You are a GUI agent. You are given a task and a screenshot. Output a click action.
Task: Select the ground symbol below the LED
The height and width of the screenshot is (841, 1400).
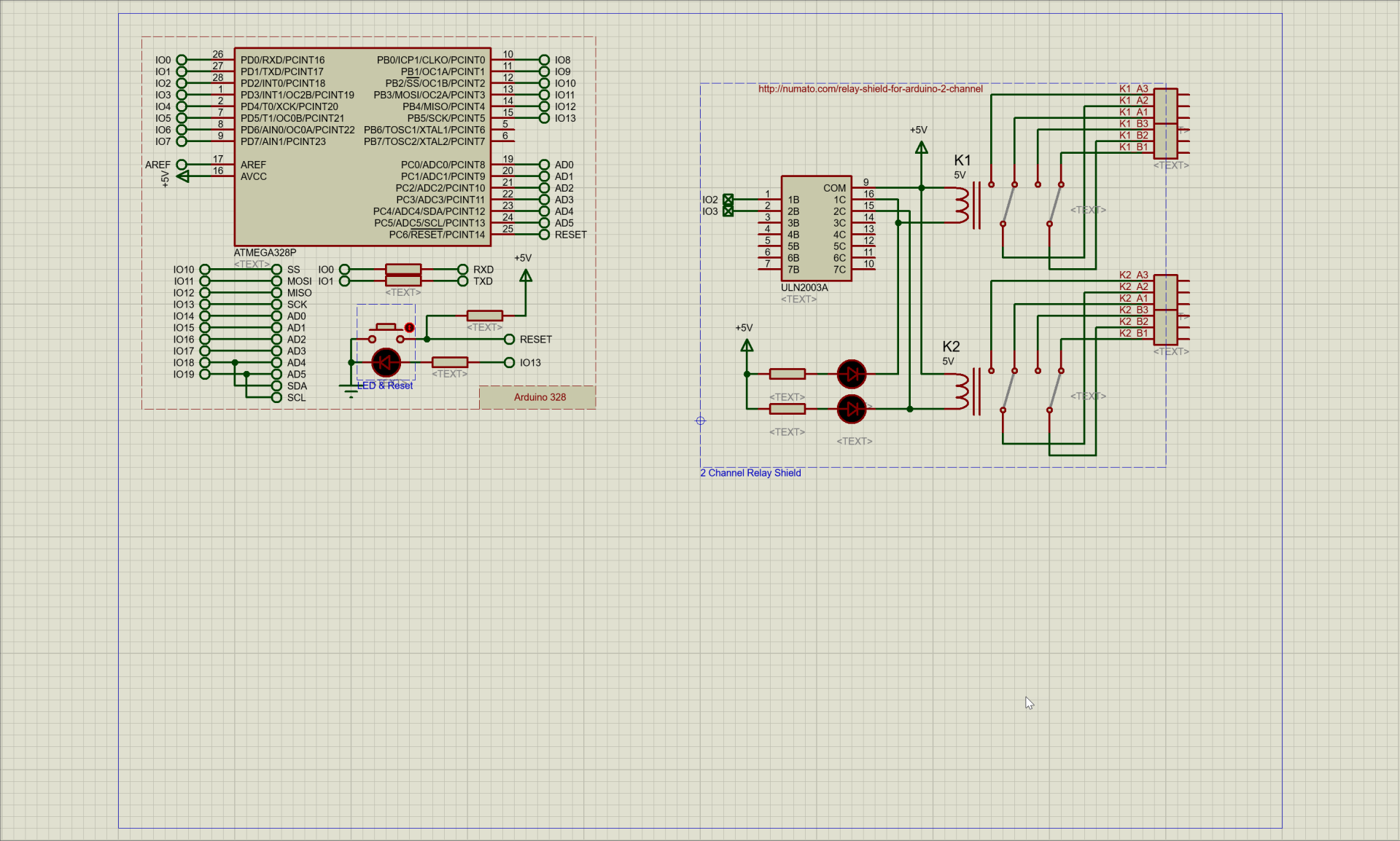[x=351, y=390]
